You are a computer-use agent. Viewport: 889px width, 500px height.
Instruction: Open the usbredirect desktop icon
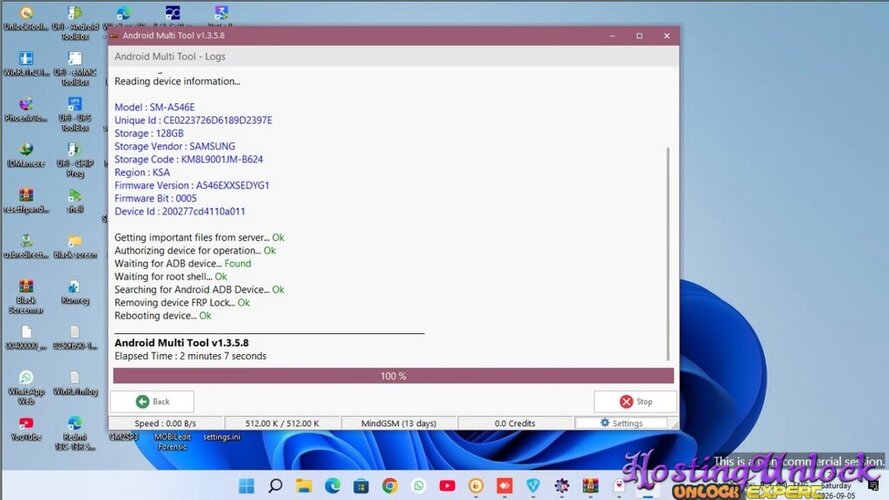coord(26,247)
